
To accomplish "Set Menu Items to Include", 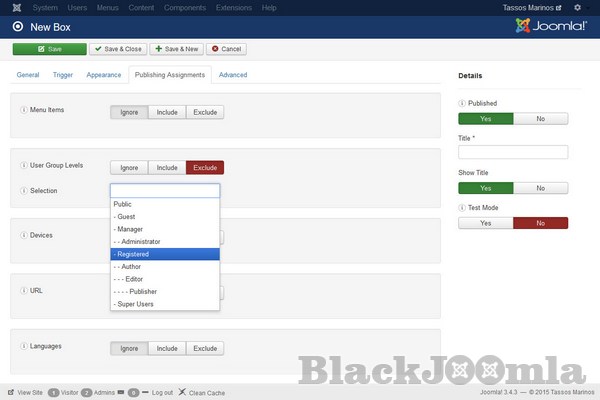I will tap(167, 112).
